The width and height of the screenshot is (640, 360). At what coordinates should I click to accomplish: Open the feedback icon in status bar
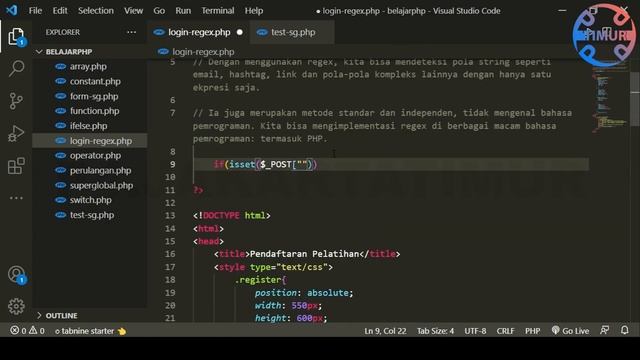point(604,330)
